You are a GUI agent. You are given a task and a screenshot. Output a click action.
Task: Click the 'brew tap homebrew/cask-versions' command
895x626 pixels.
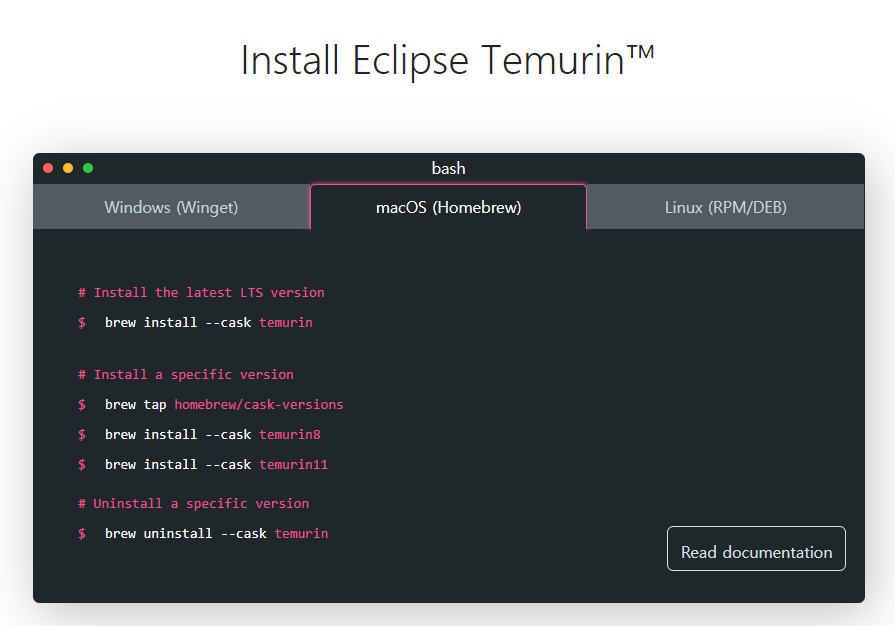tap(224, 405)
